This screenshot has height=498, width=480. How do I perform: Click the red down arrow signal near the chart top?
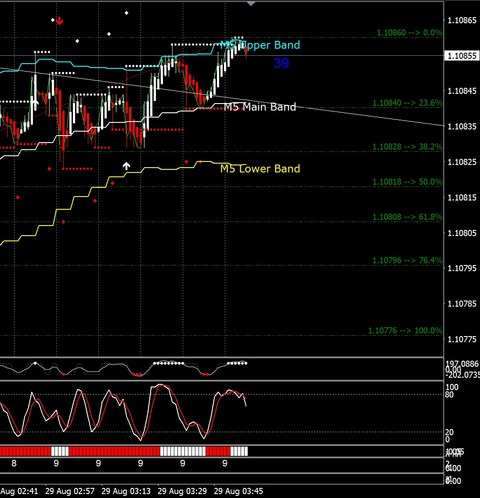click(60, 21)
